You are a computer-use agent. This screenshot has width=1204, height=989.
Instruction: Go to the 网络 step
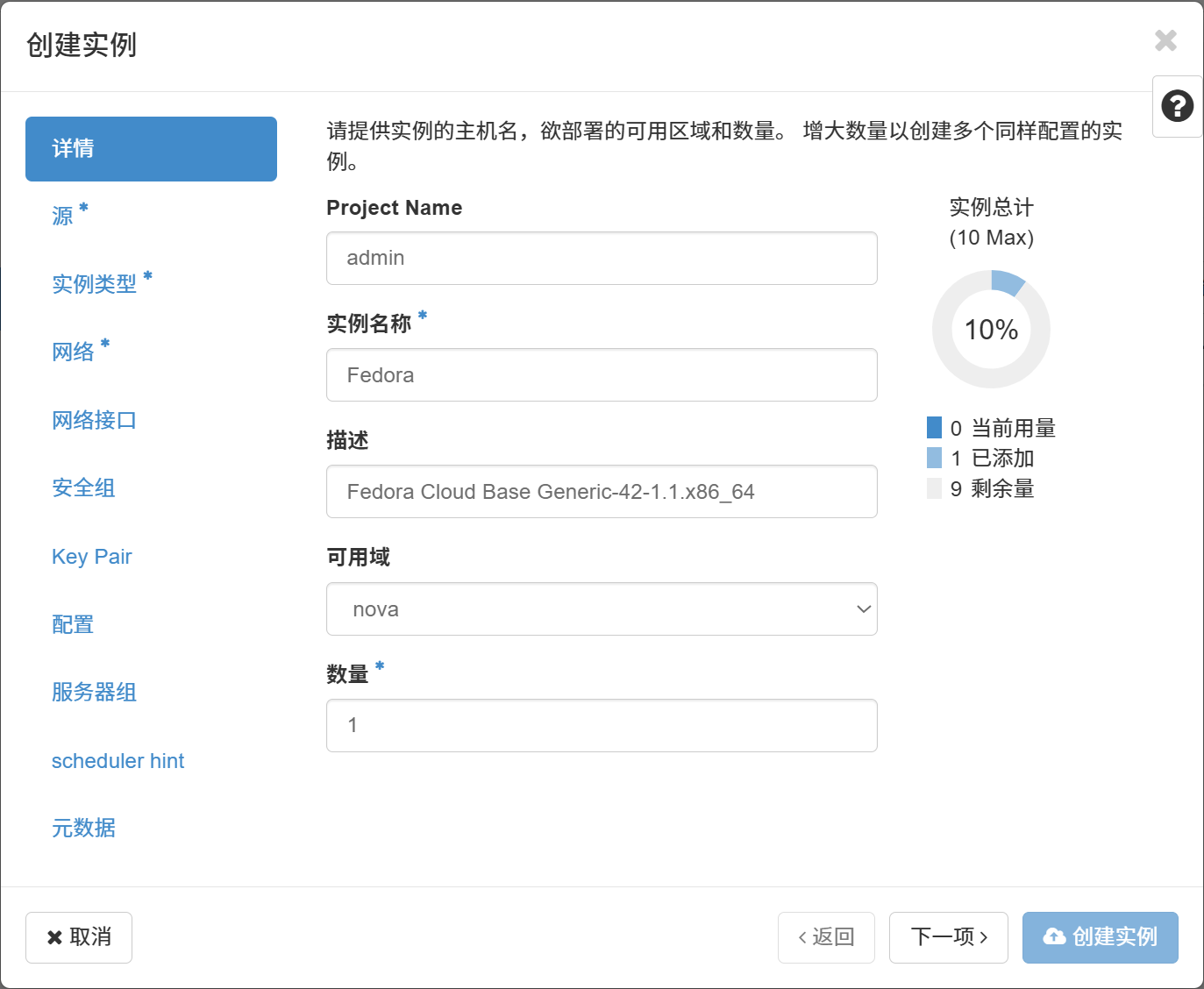coord(81,351)
